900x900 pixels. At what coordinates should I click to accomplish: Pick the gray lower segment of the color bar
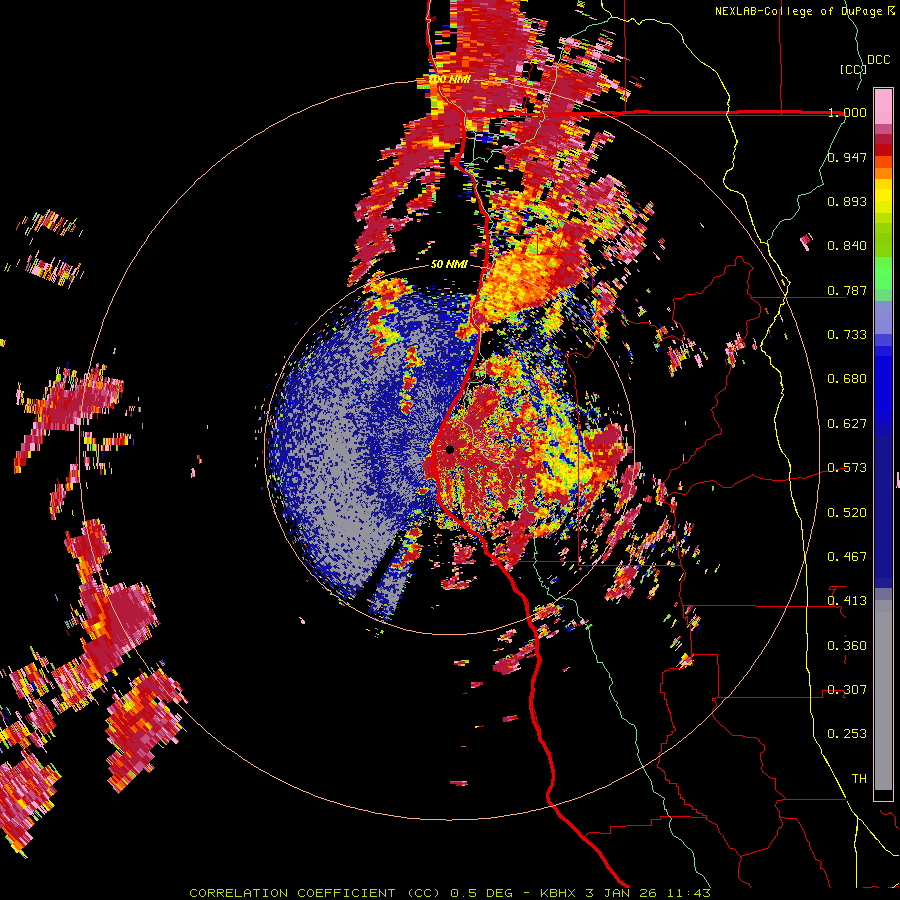point(883,695)
